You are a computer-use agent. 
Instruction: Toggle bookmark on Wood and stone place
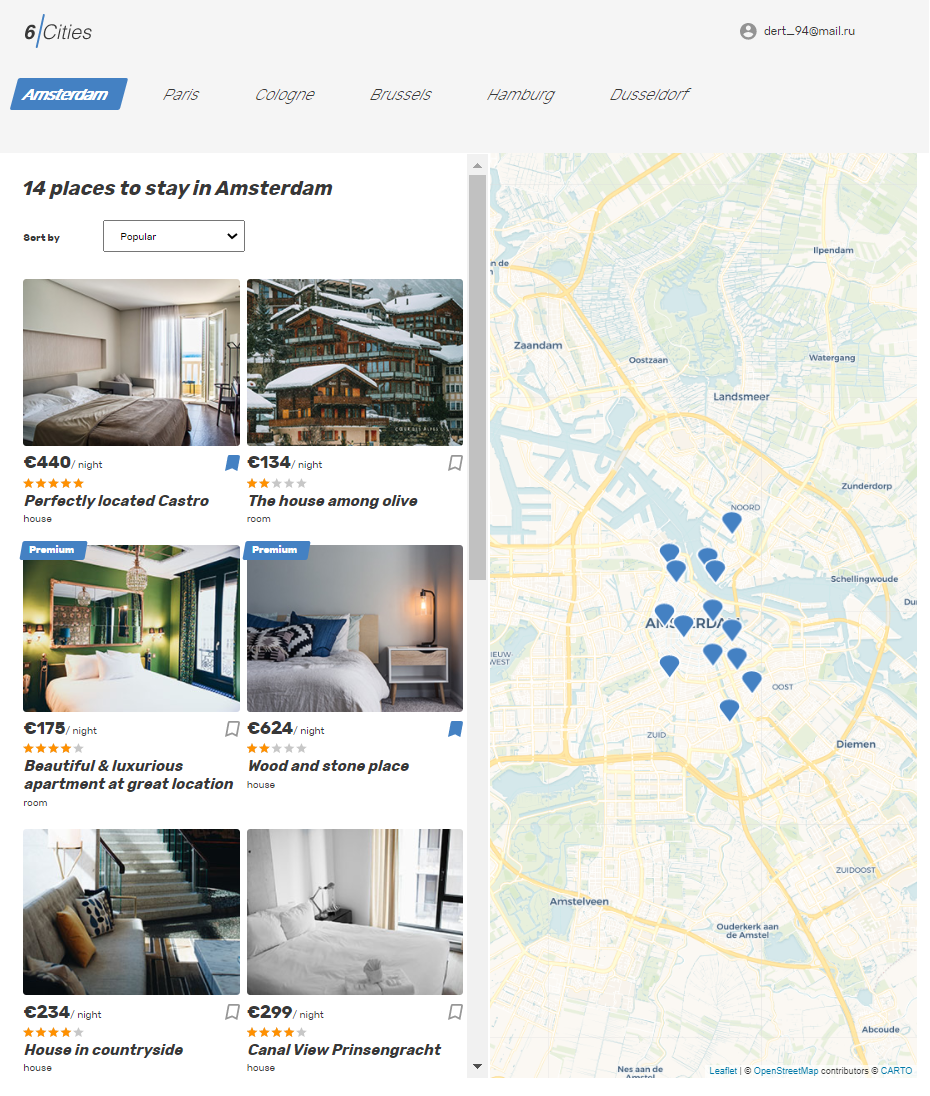pos(456,729)
